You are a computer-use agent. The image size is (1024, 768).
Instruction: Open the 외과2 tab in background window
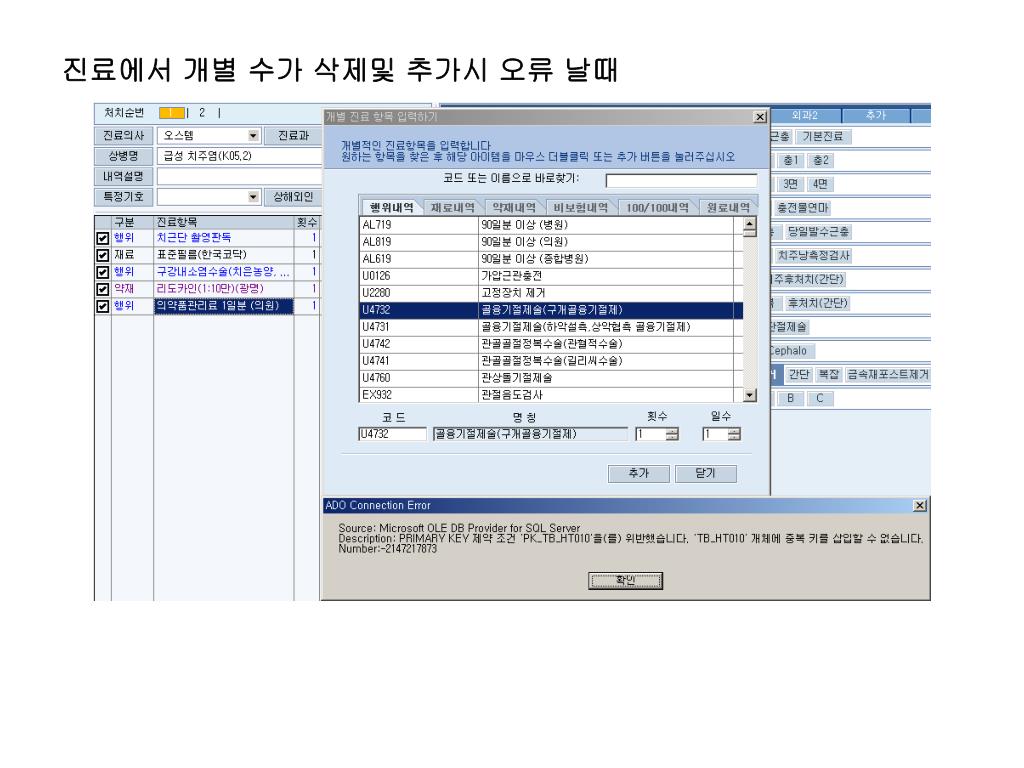click(x=805, y=116)
